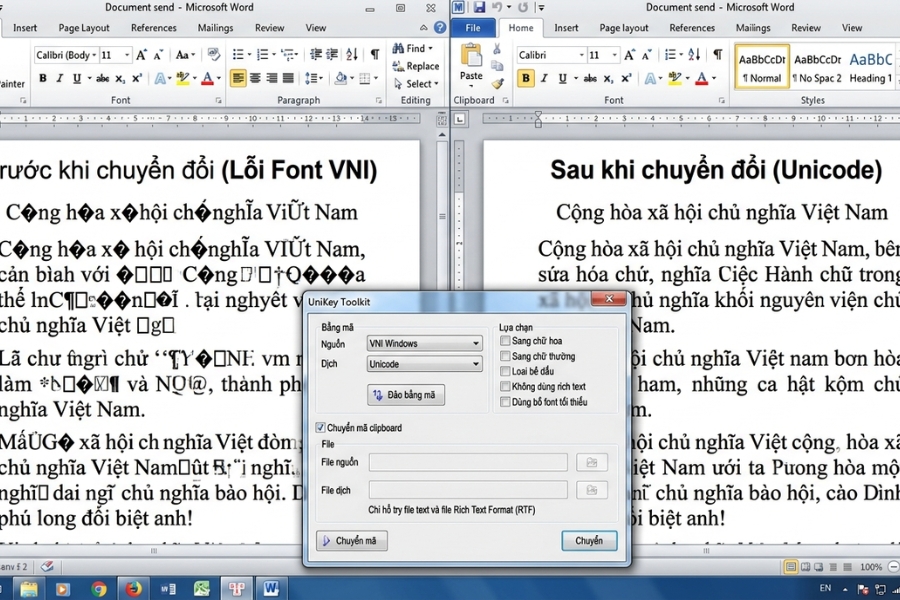This screenshot has width=900, height=600.
Task: Enable Không dùng rich text option
Action: point(505,386)
